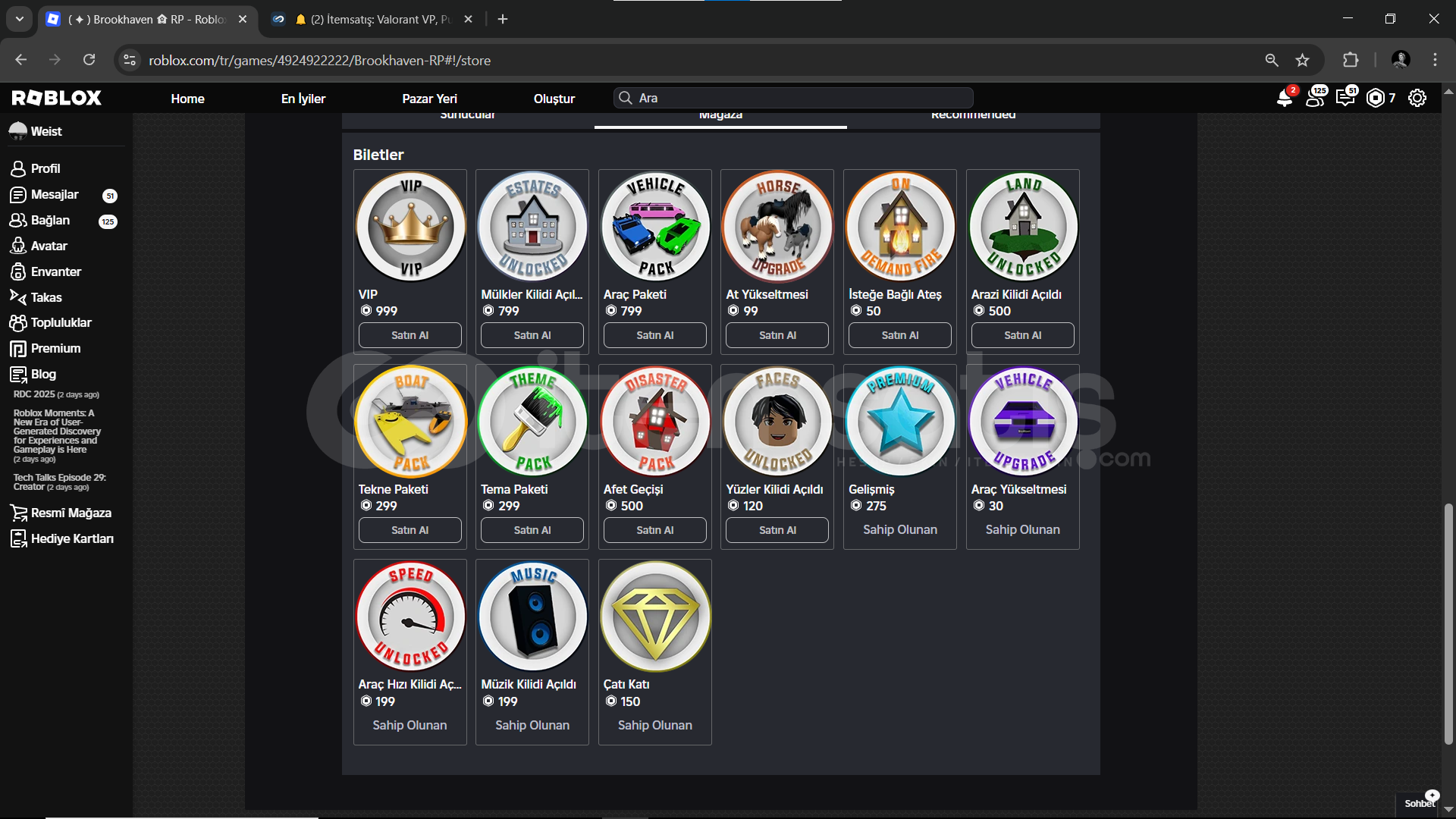Viewport: 1456px width, 819px height.
Task: Buy At Yükseltmesi with Satın Al
Action: click(777, 335)
